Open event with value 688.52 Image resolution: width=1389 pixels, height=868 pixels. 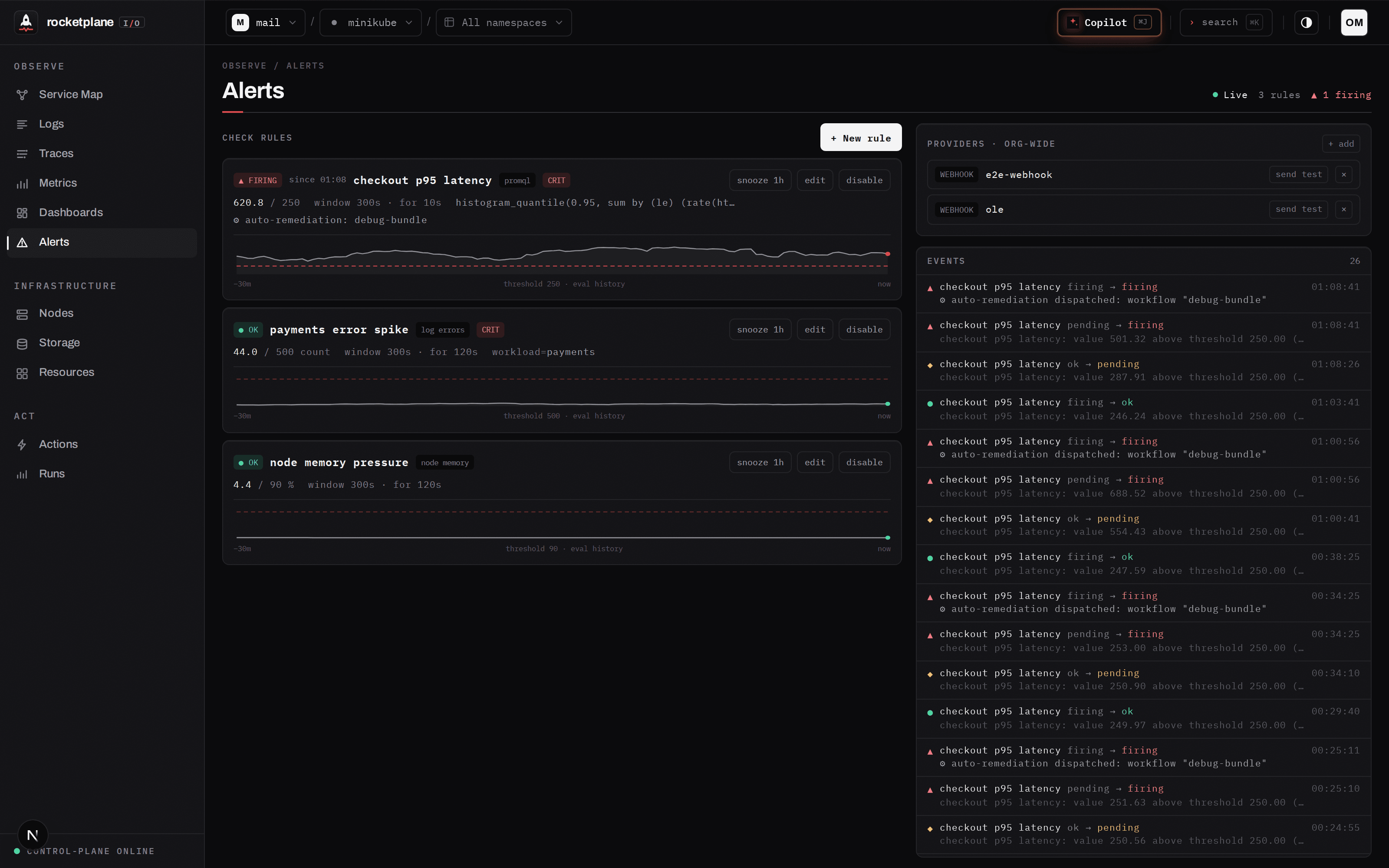coord(1143,486)
